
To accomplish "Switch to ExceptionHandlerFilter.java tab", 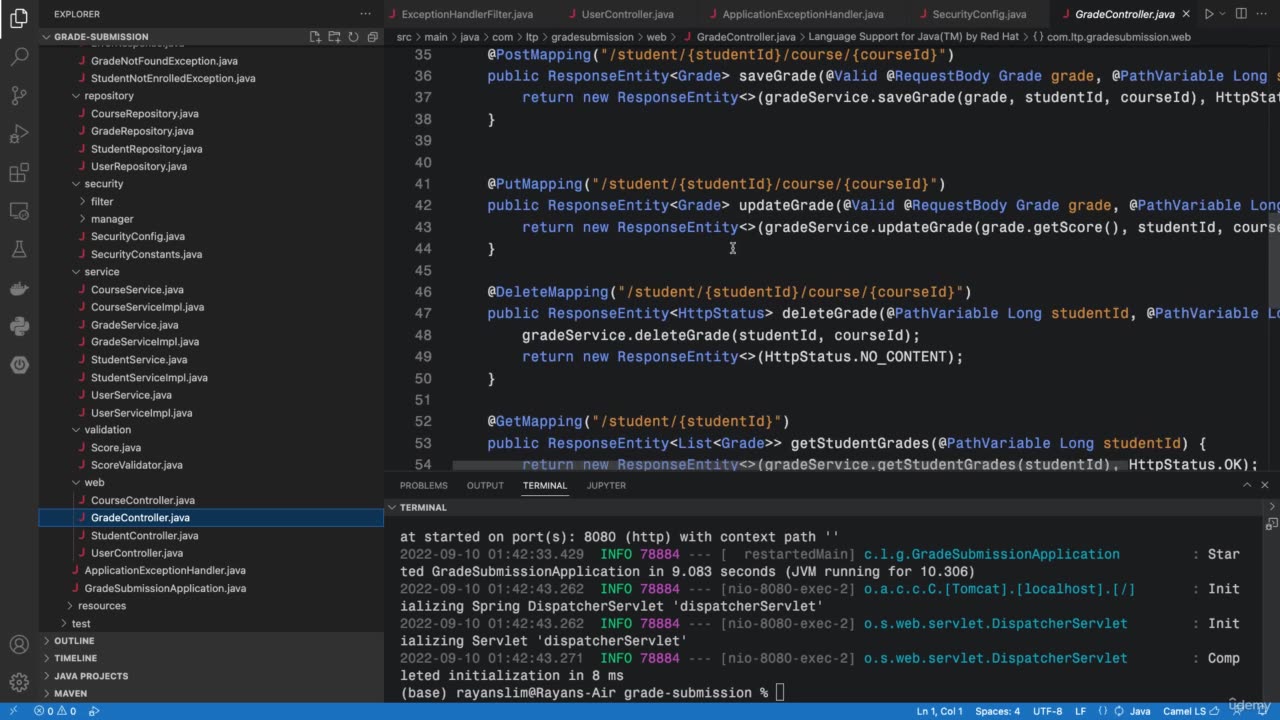I will pos(467,14).
